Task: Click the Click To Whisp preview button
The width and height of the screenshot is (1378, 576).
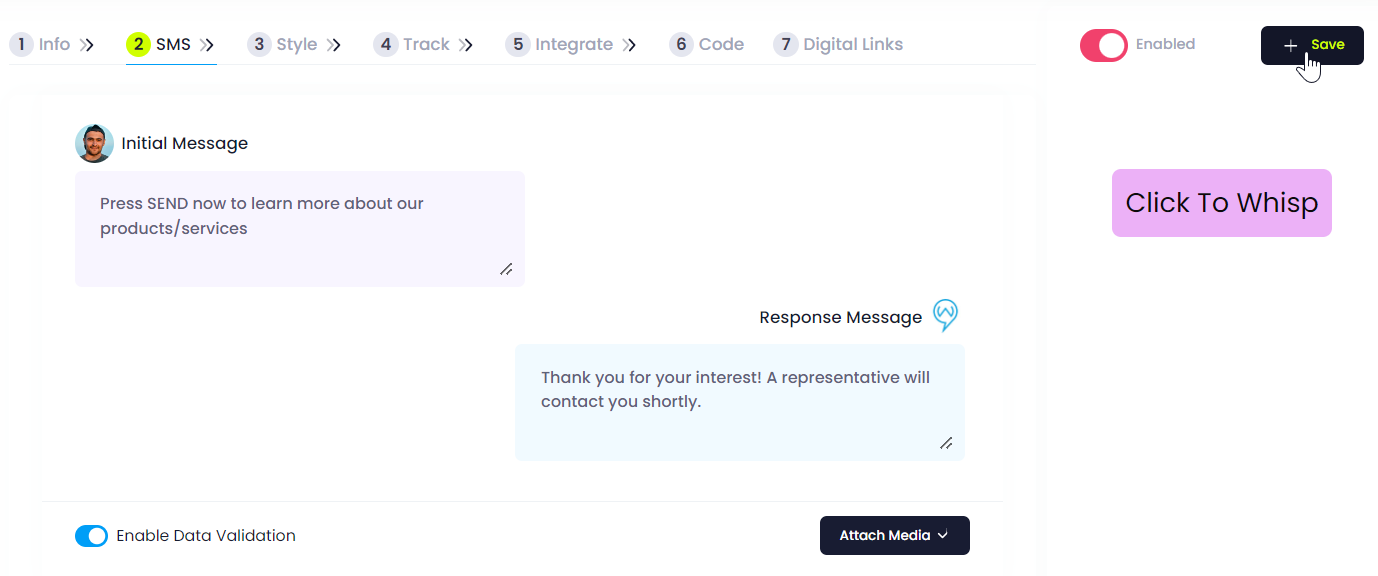Action: point(1222,203)
